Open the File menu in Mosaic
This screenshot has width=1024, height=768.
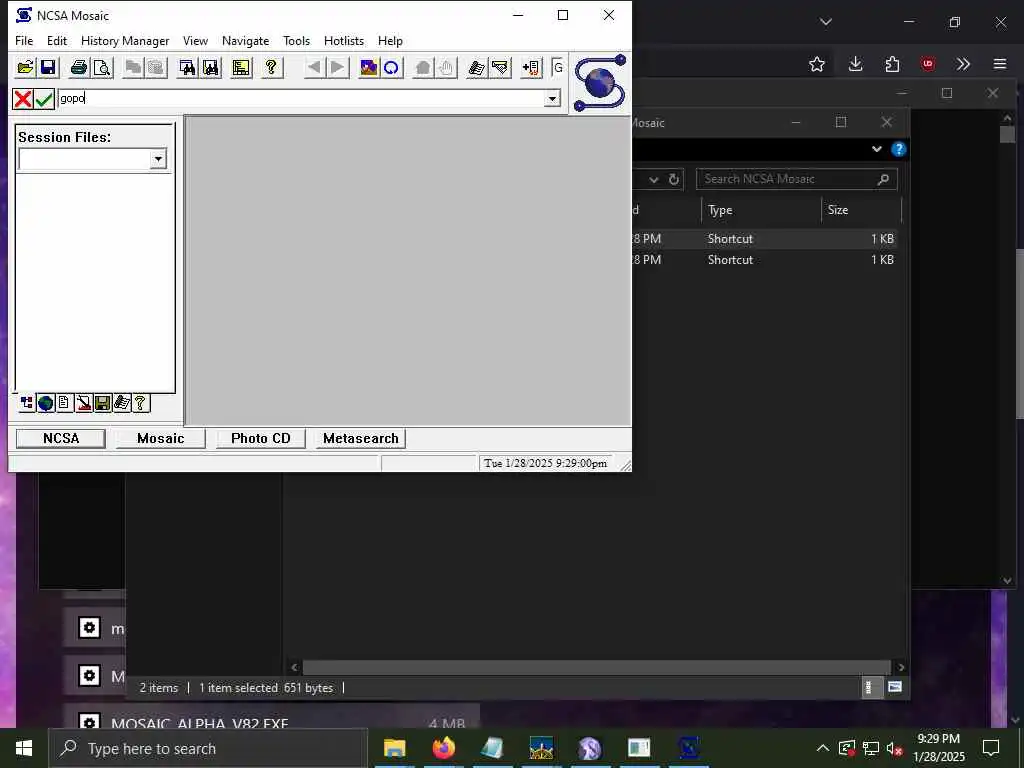coord(24,40)
